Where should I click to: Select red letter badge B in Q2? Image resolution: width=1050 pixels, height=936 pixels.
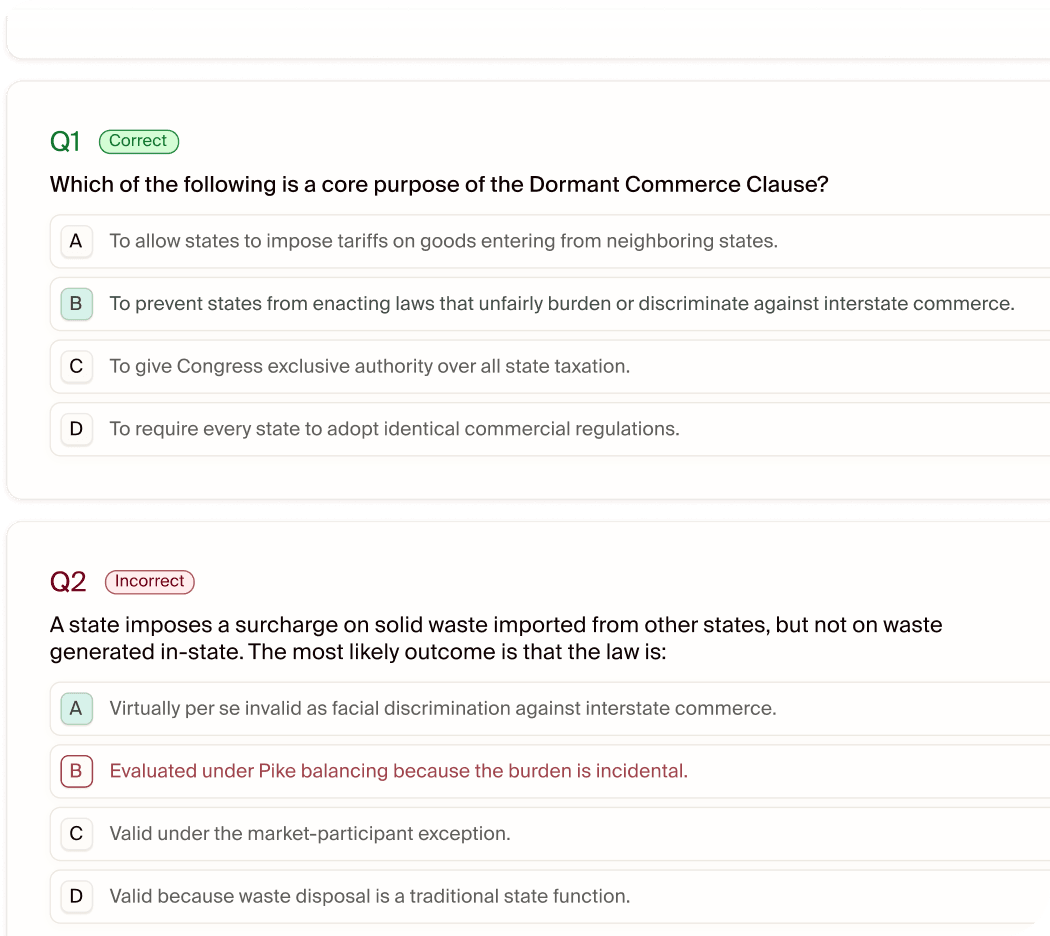click(76, 771)
